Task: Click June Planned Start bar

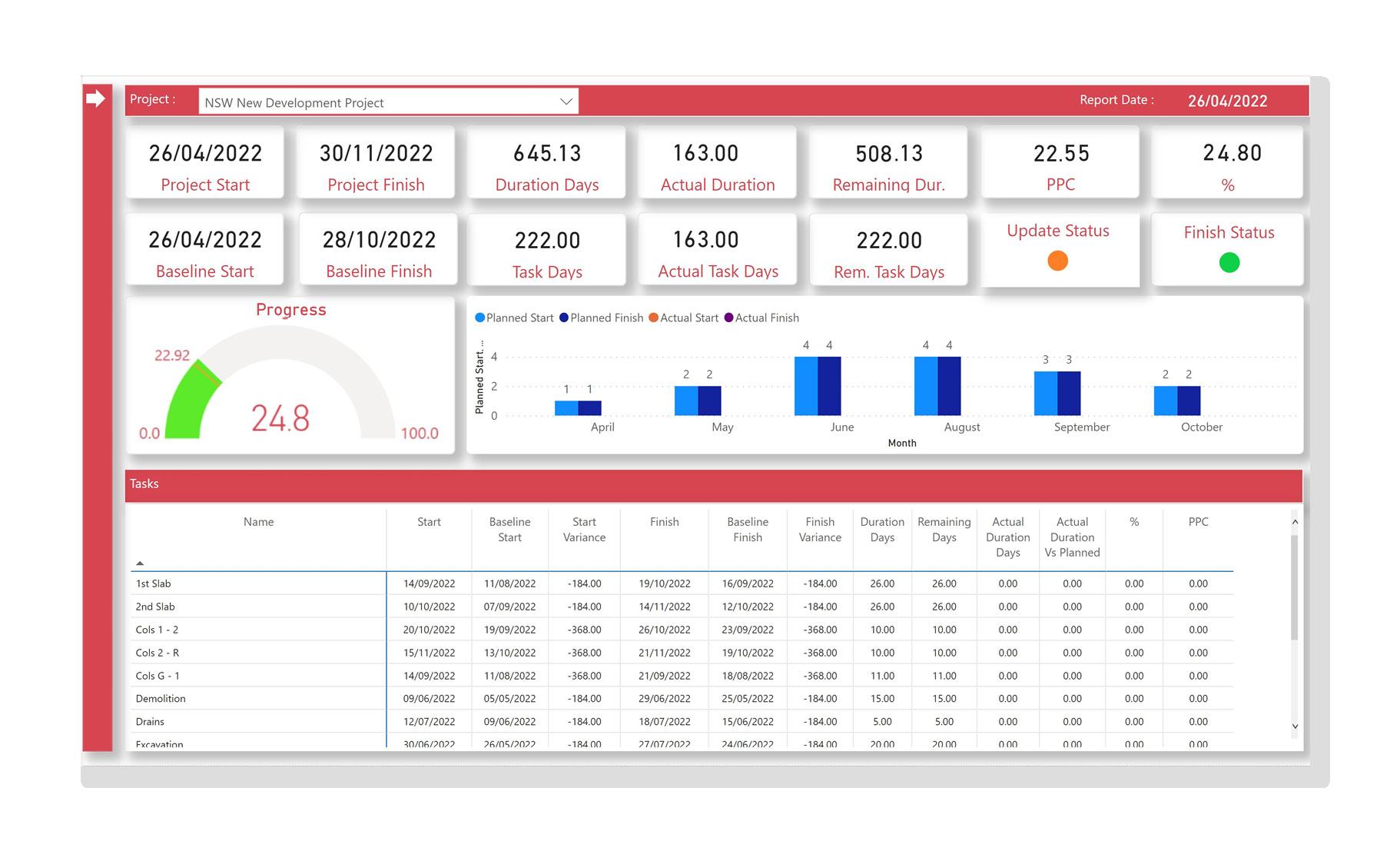Action: pos(806,386)
